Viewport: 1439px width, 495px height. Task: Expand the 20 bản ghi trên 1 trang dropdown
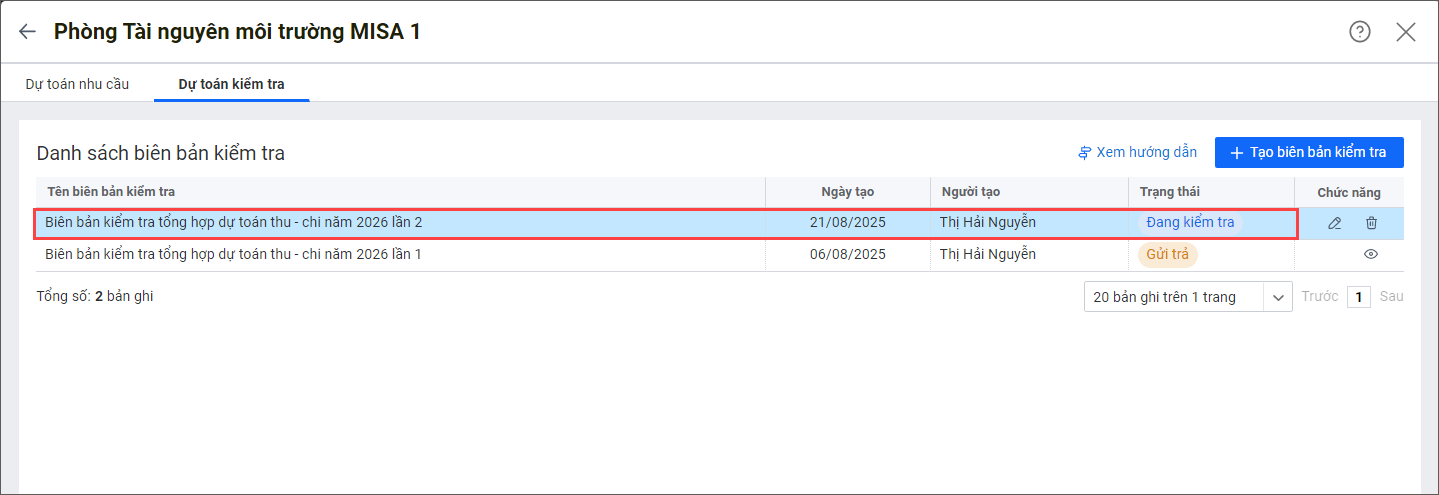coord(1175,297)
